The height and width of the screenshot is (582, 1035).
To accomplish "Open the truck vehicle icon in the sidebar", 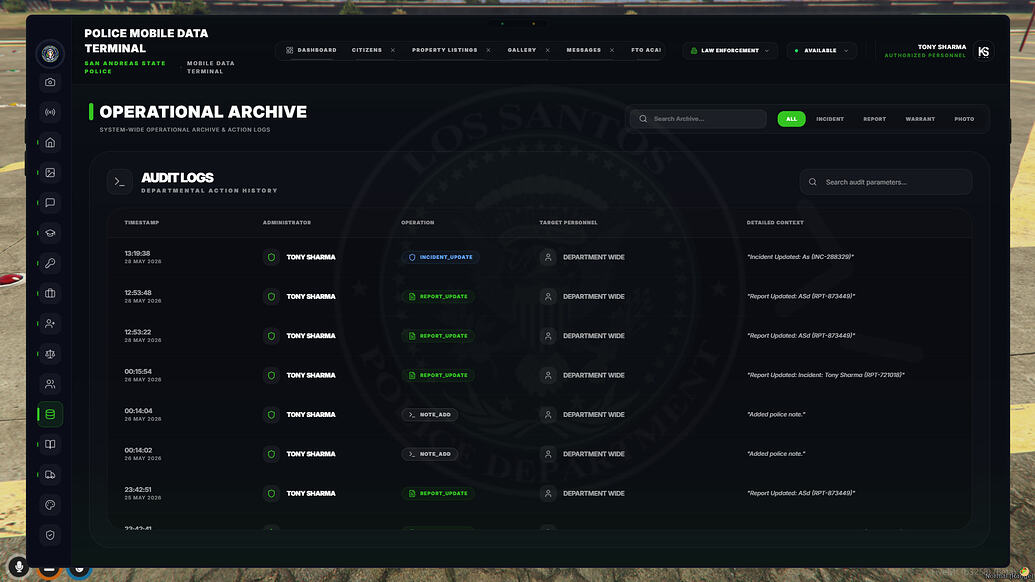I will pyautogui.click(x=50, y=474).
